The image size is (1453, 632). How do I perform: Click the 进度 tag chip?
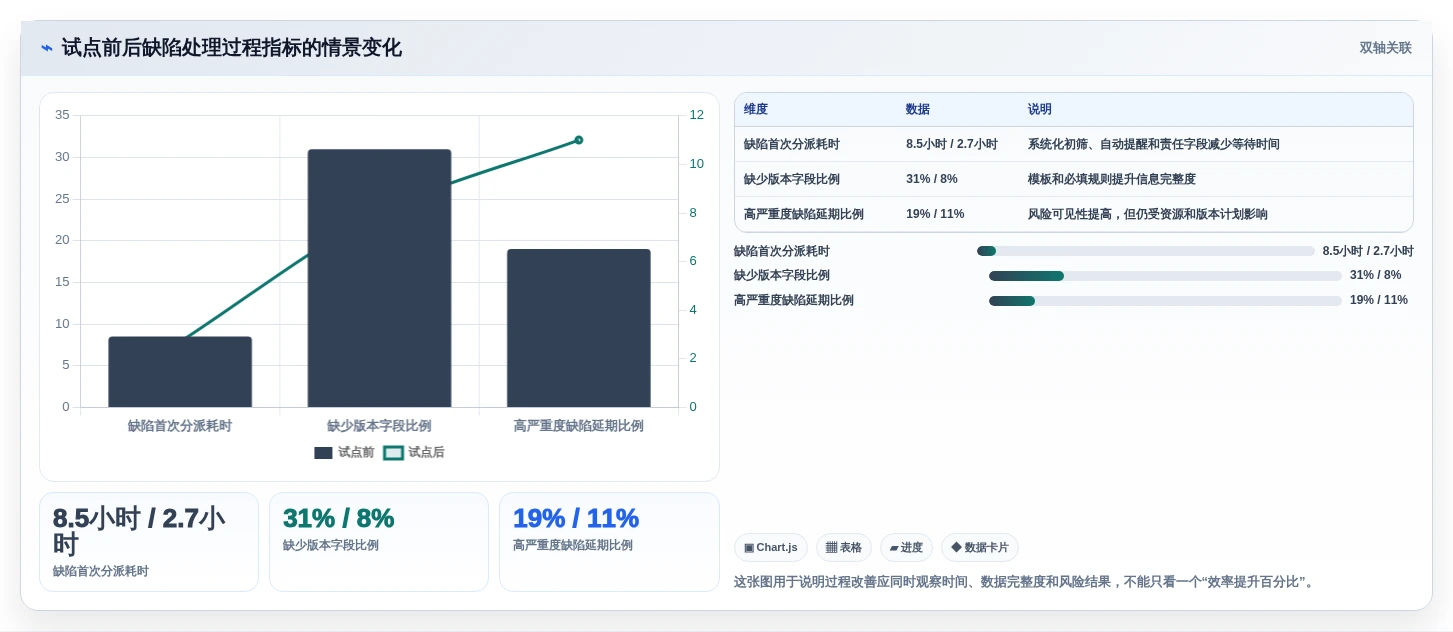point(906,548)
